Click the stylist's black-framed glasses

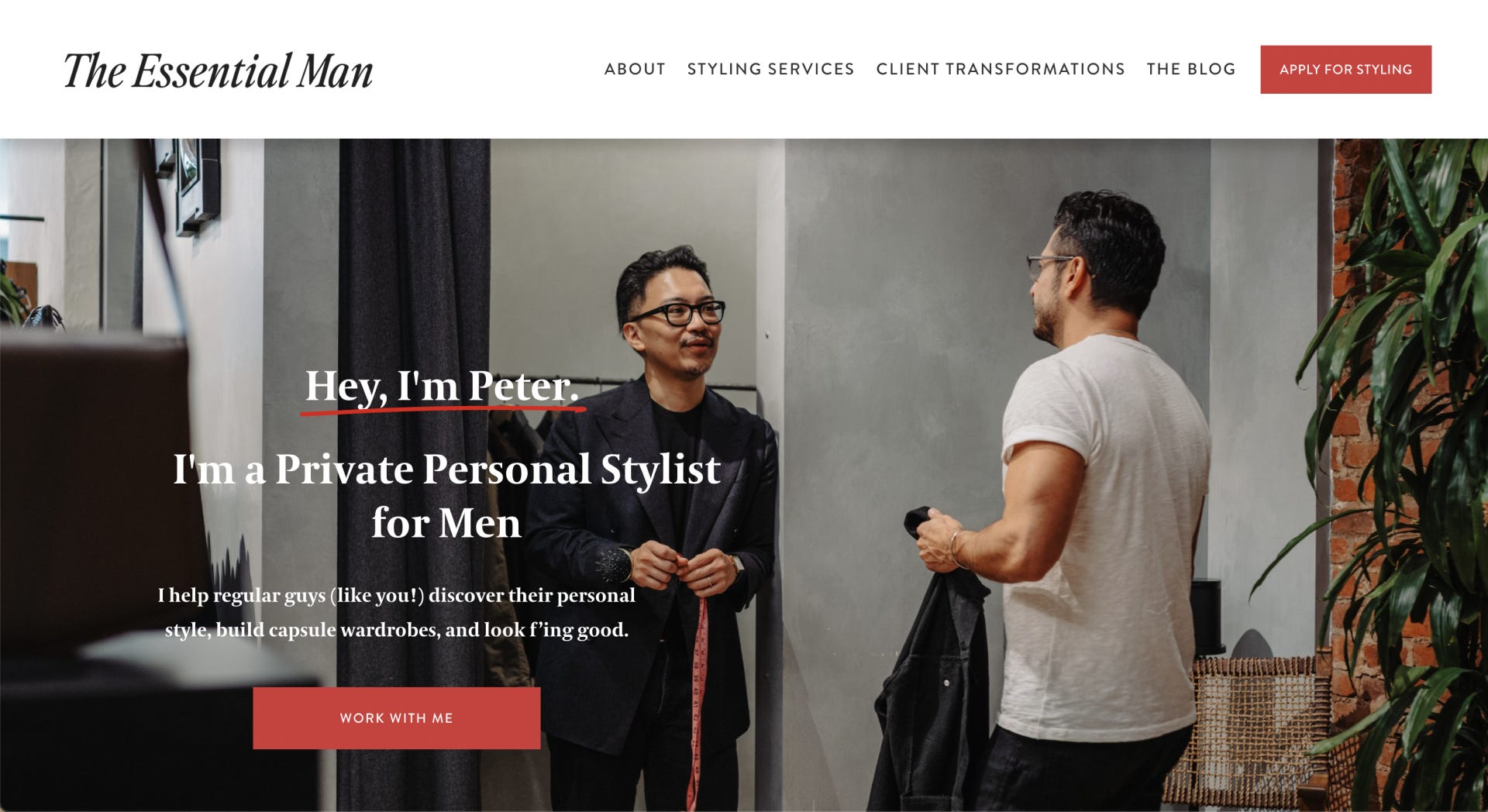tap(677, 313)
